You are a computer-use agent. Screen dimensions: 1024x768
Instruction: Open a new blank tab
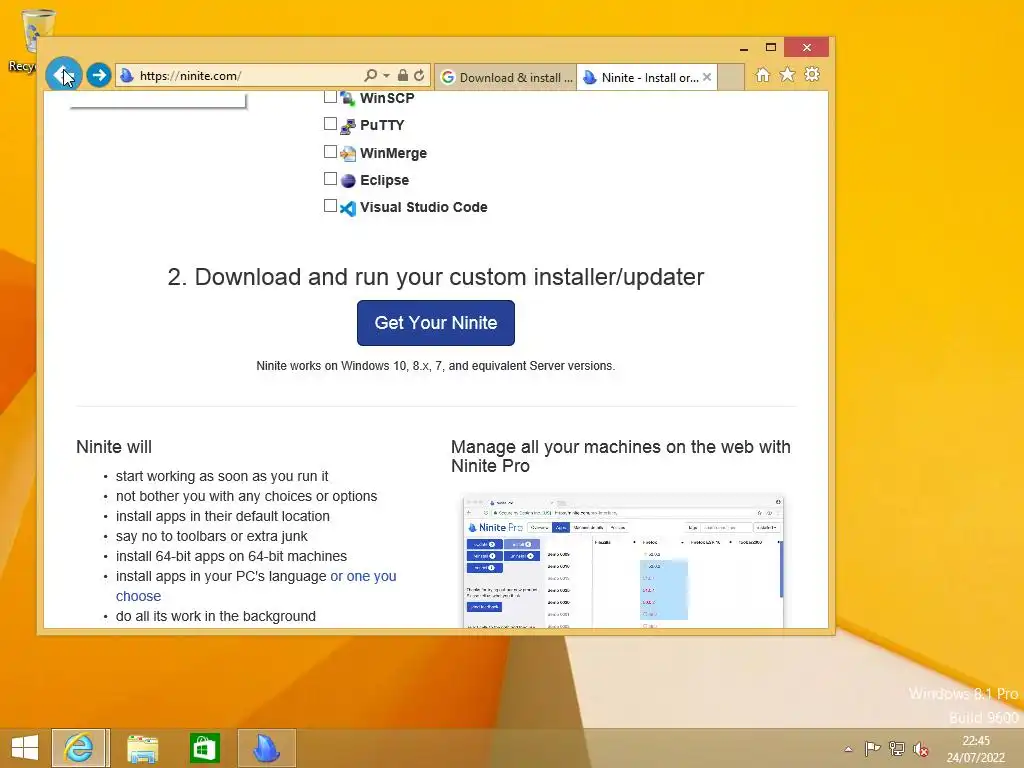tap(731, 78)
